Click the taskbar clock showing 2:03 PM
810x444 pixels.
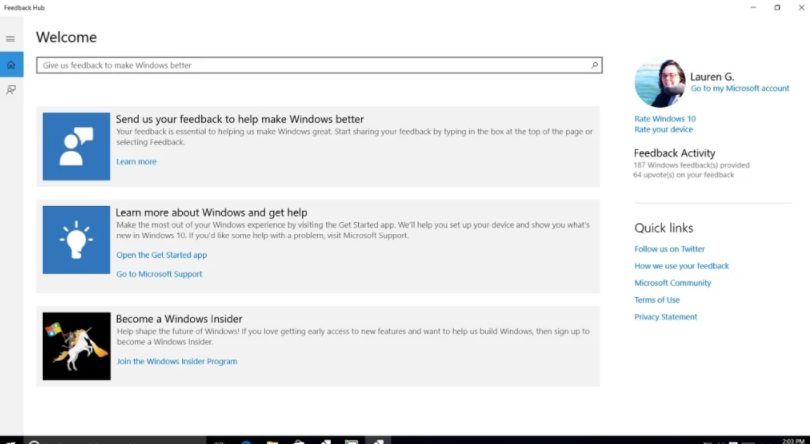[x=793, y=441]
